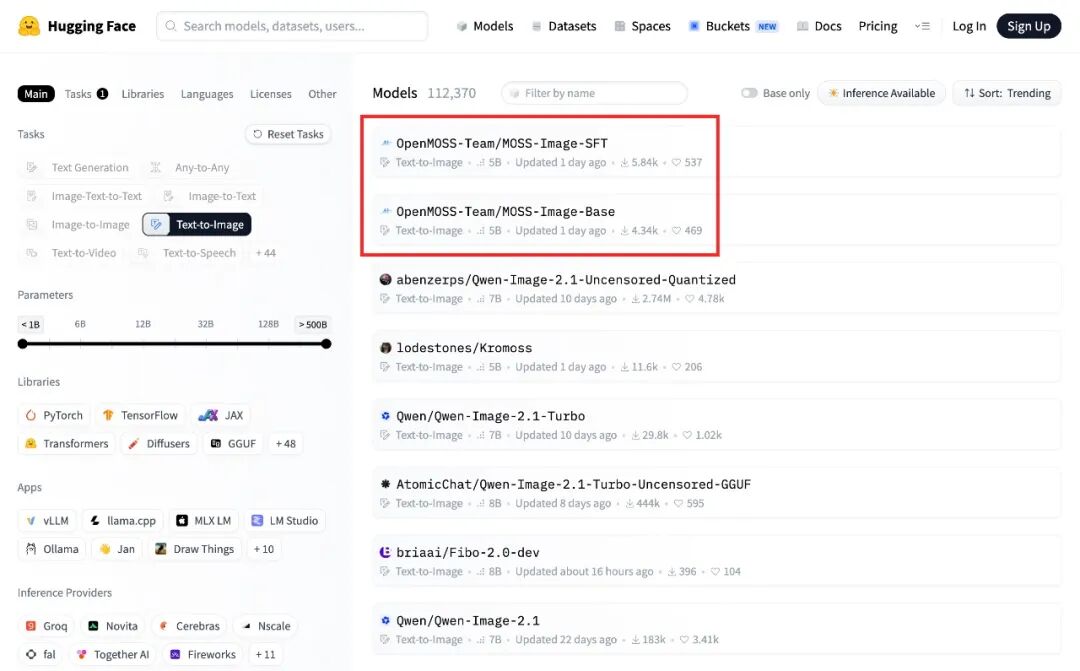Open the Pricing link

[x=878, y=26]
